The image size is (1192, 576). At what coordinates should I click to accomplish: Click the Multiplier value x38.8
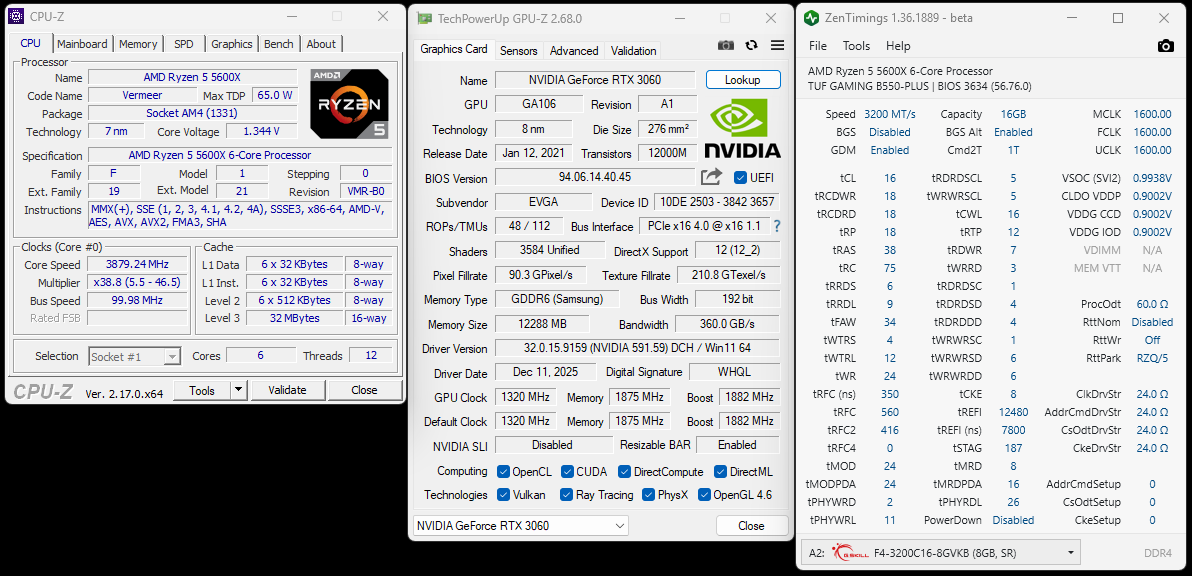click(137, 283)
